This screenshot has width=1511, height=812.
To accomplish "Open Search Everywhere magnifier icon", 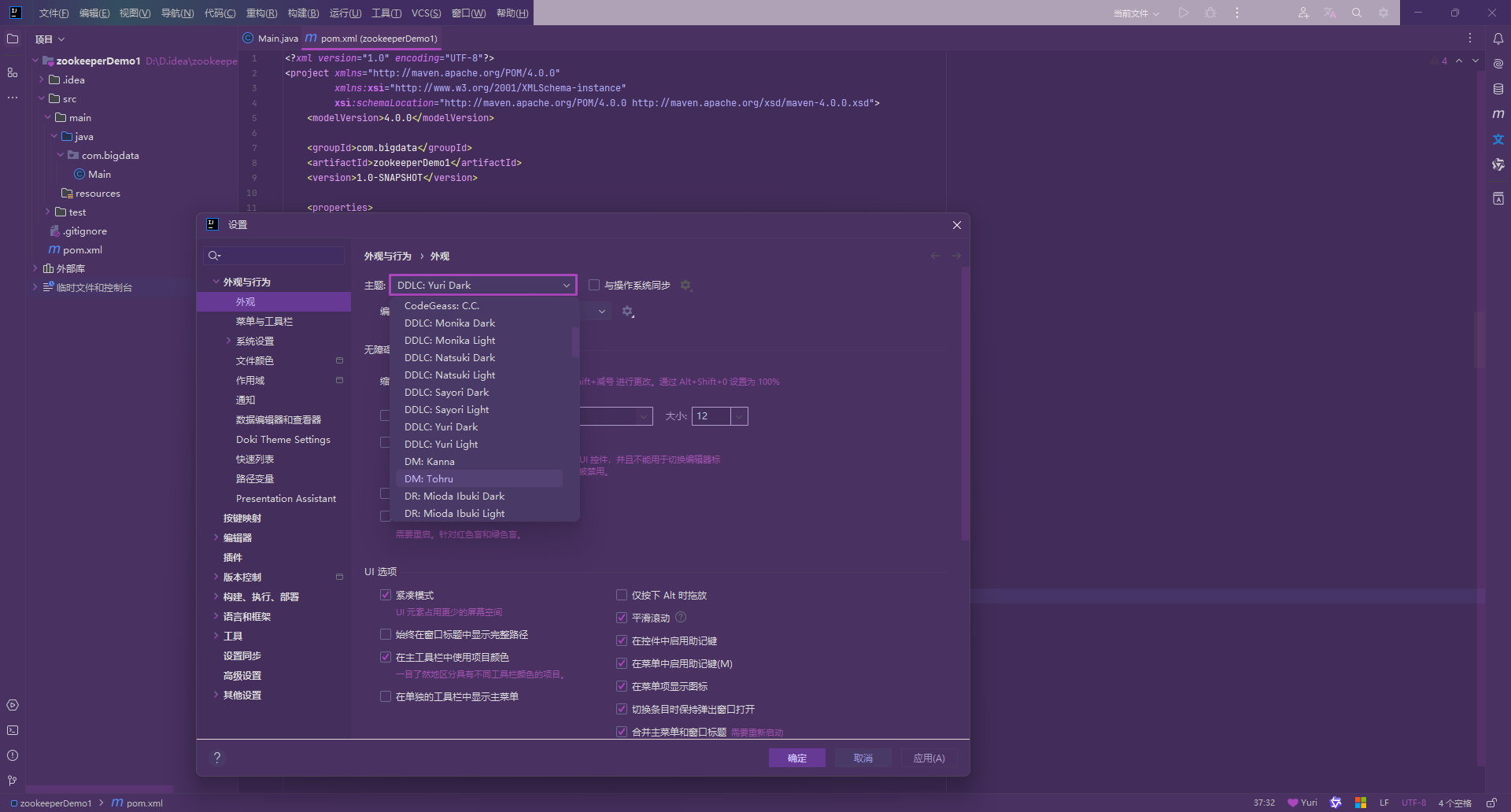I will point(1357,13).
